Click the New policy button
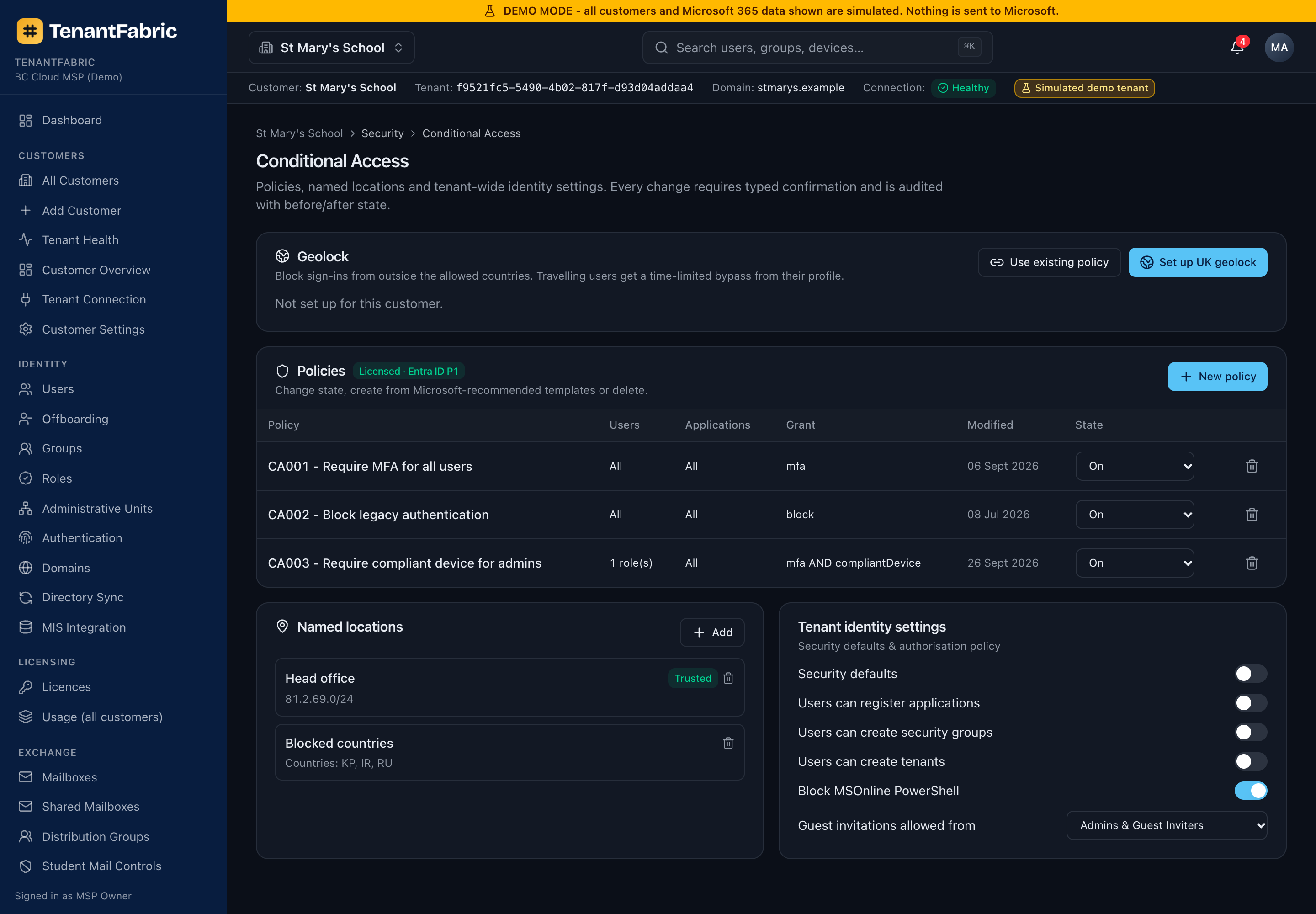 coord(1217,376)
